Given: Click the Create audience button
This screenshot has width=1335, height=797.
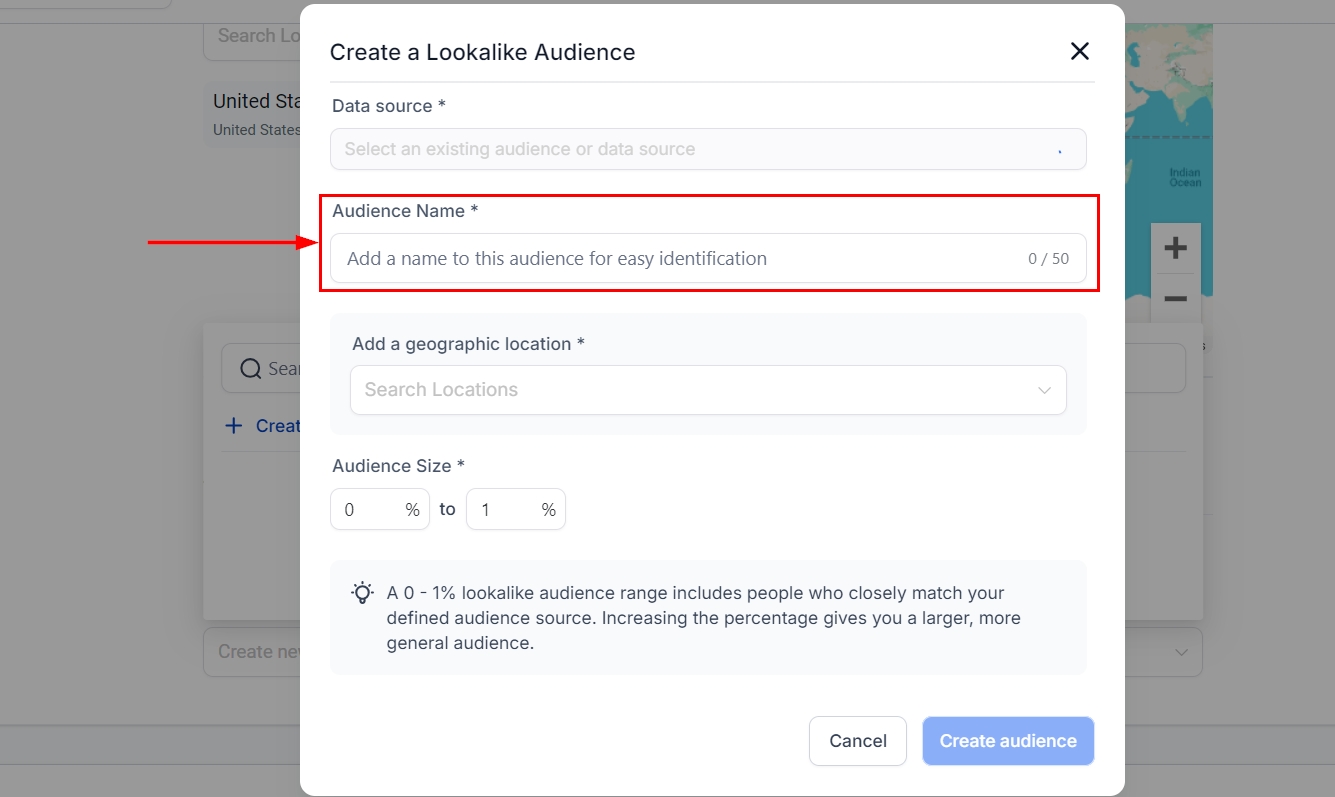Looking at the screenshot, I should pos(1007,741).
